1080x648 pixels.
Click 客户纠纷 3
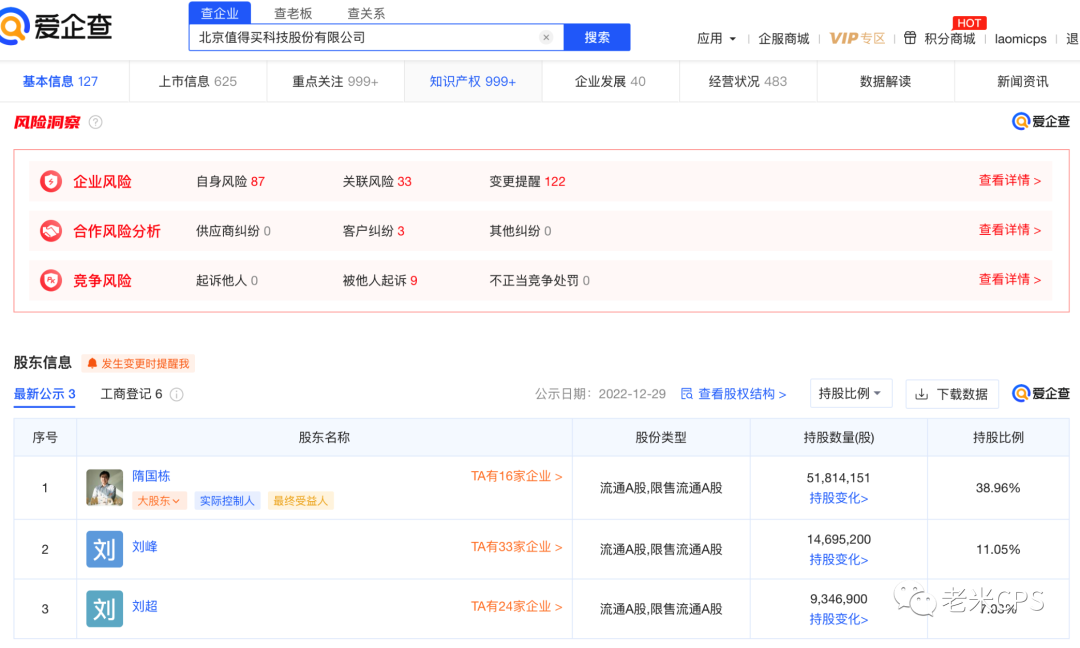click(373, 231)
